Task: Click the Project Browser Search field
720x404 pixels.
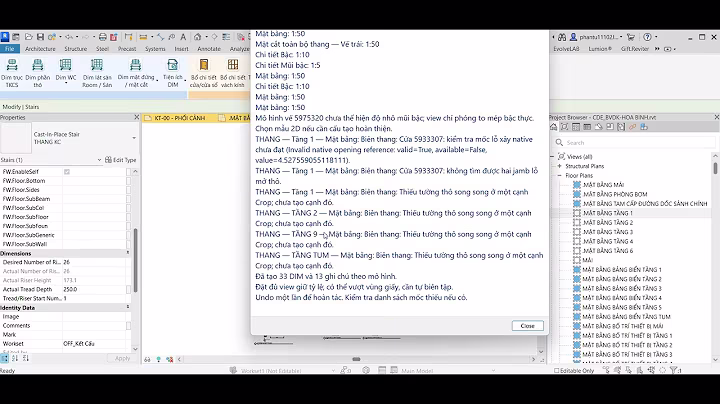Action: [634, 143]
